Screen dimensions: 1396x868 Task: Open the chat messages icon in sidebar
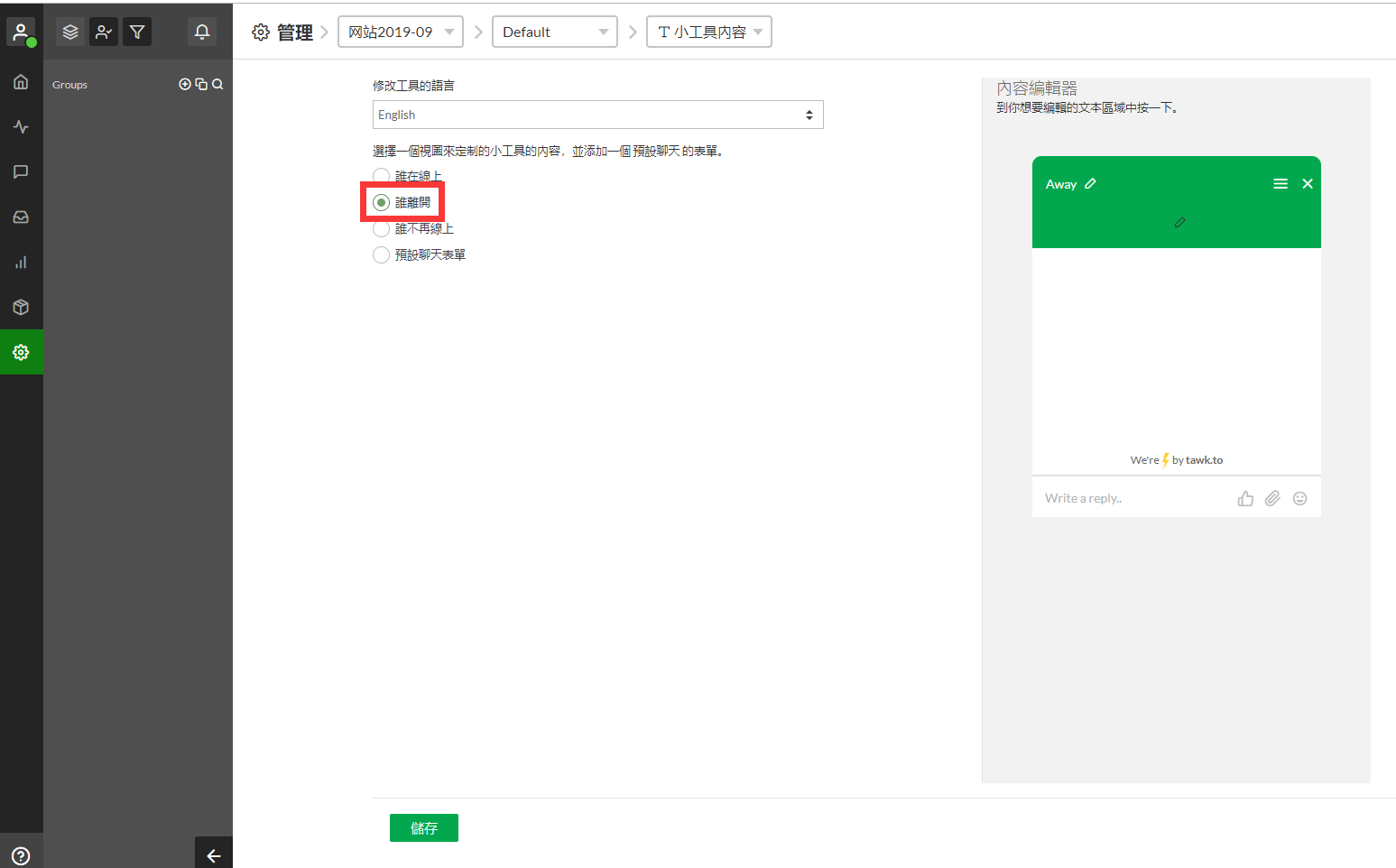tap(21, 172)
